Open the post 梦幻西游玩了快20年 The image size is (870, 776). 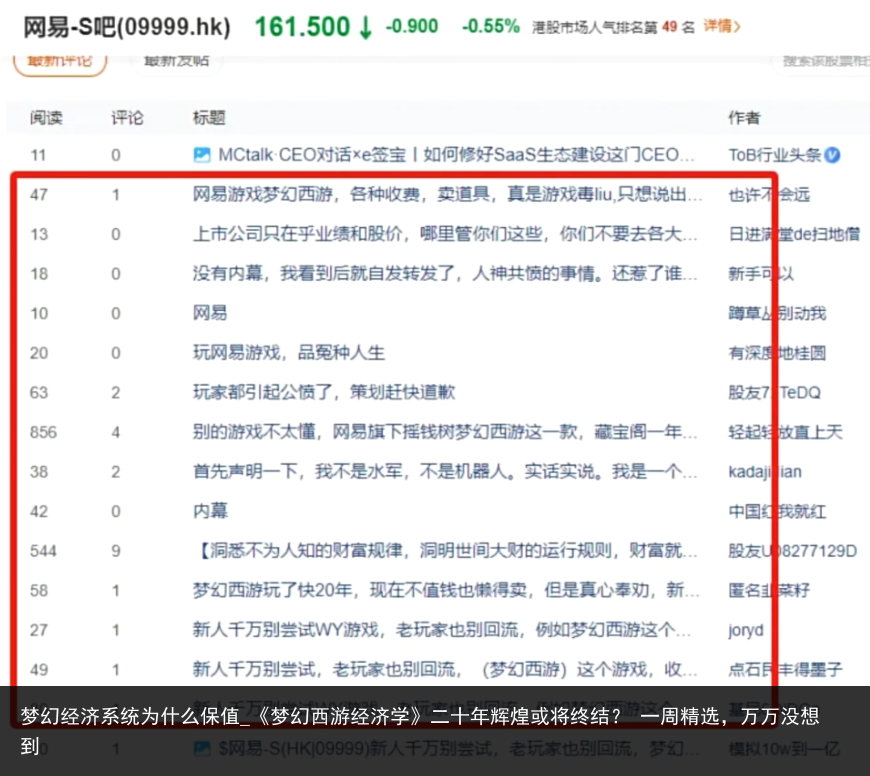(x=446, y=590)
